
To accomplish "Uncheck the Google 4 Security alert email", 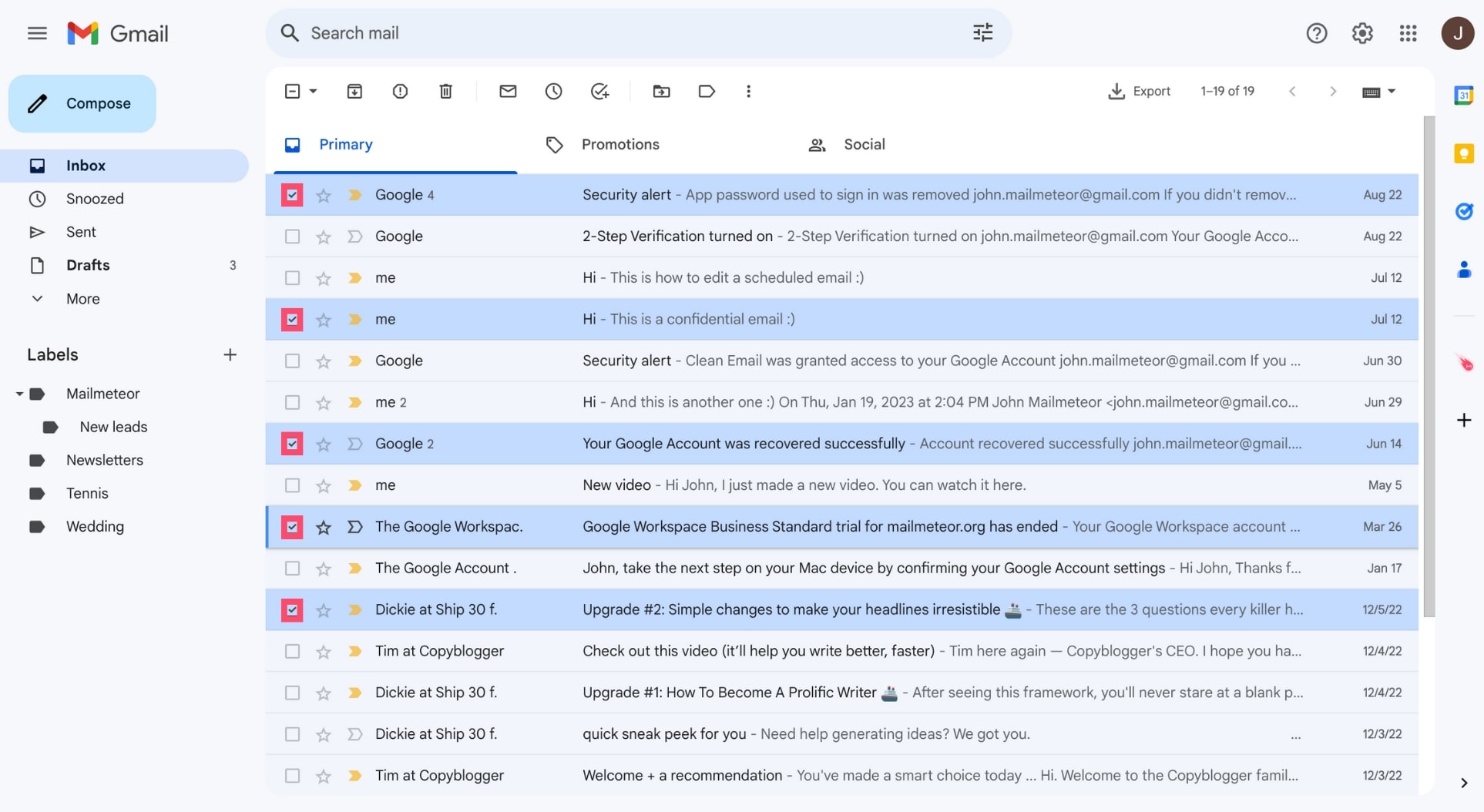I will pyautogui.click(x=291, y=195).
